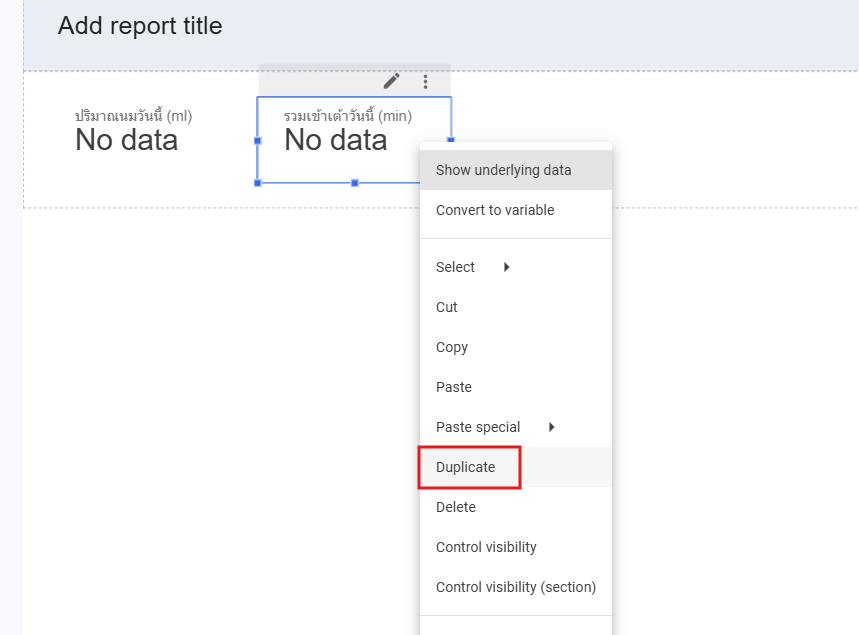Click the รวมเข้าเต้าวันนี้ (min) scorecard label
This screenshot has width=859, height=635.
(347, 116)
